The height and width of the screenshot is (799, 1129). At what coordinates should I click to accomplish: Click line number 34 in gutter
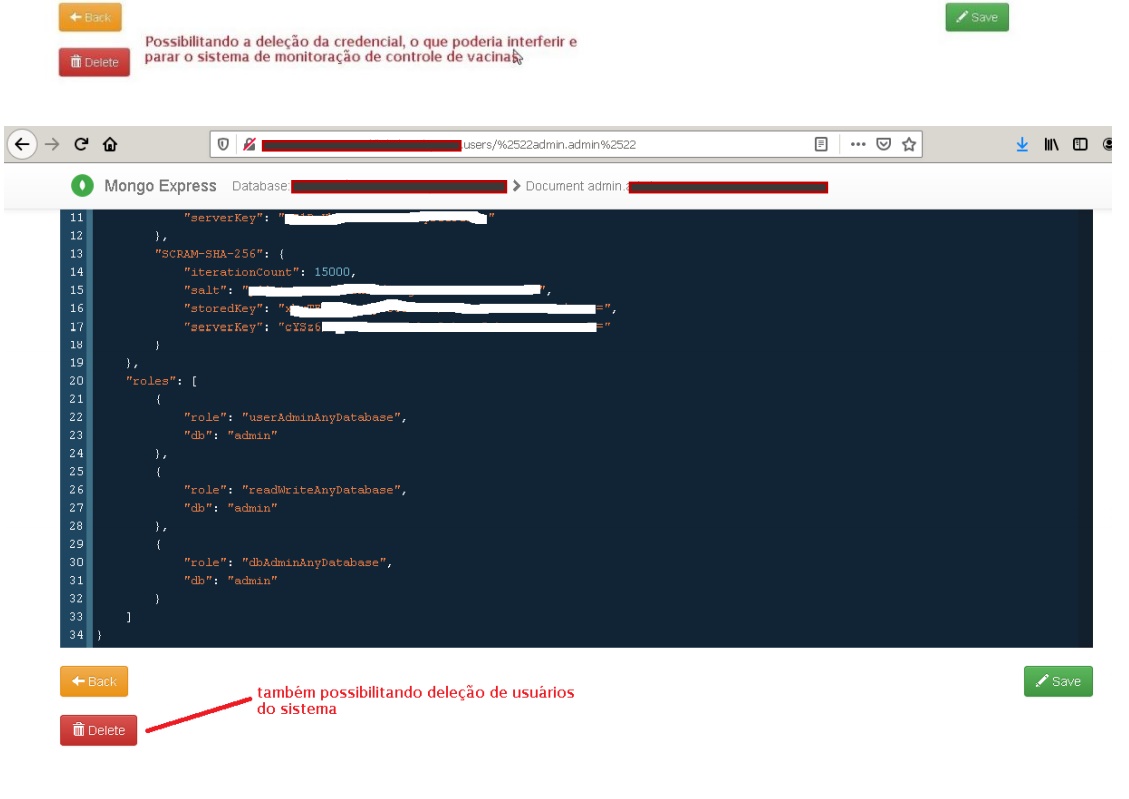point(76,635)
